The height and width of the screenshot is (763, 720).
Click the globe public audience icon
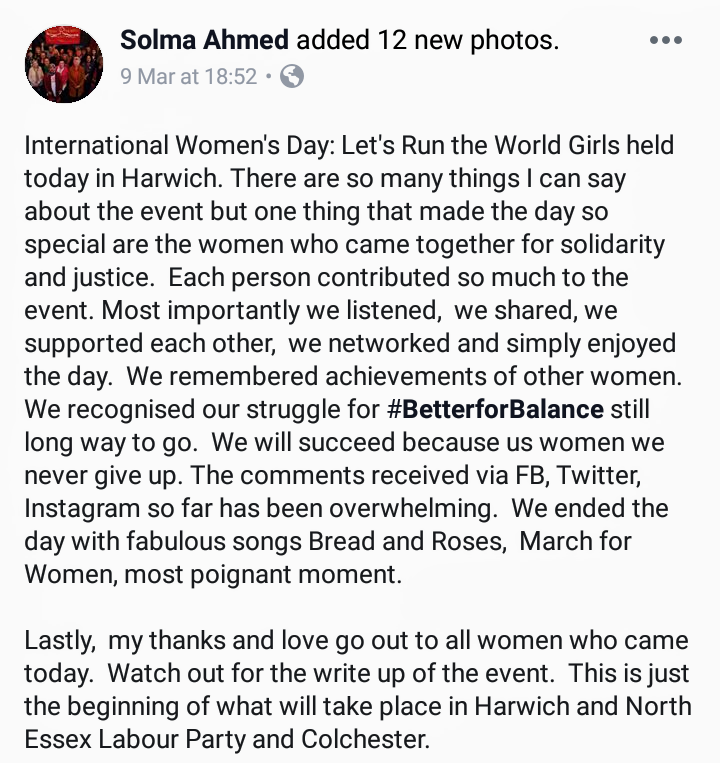tap(292, 76)
